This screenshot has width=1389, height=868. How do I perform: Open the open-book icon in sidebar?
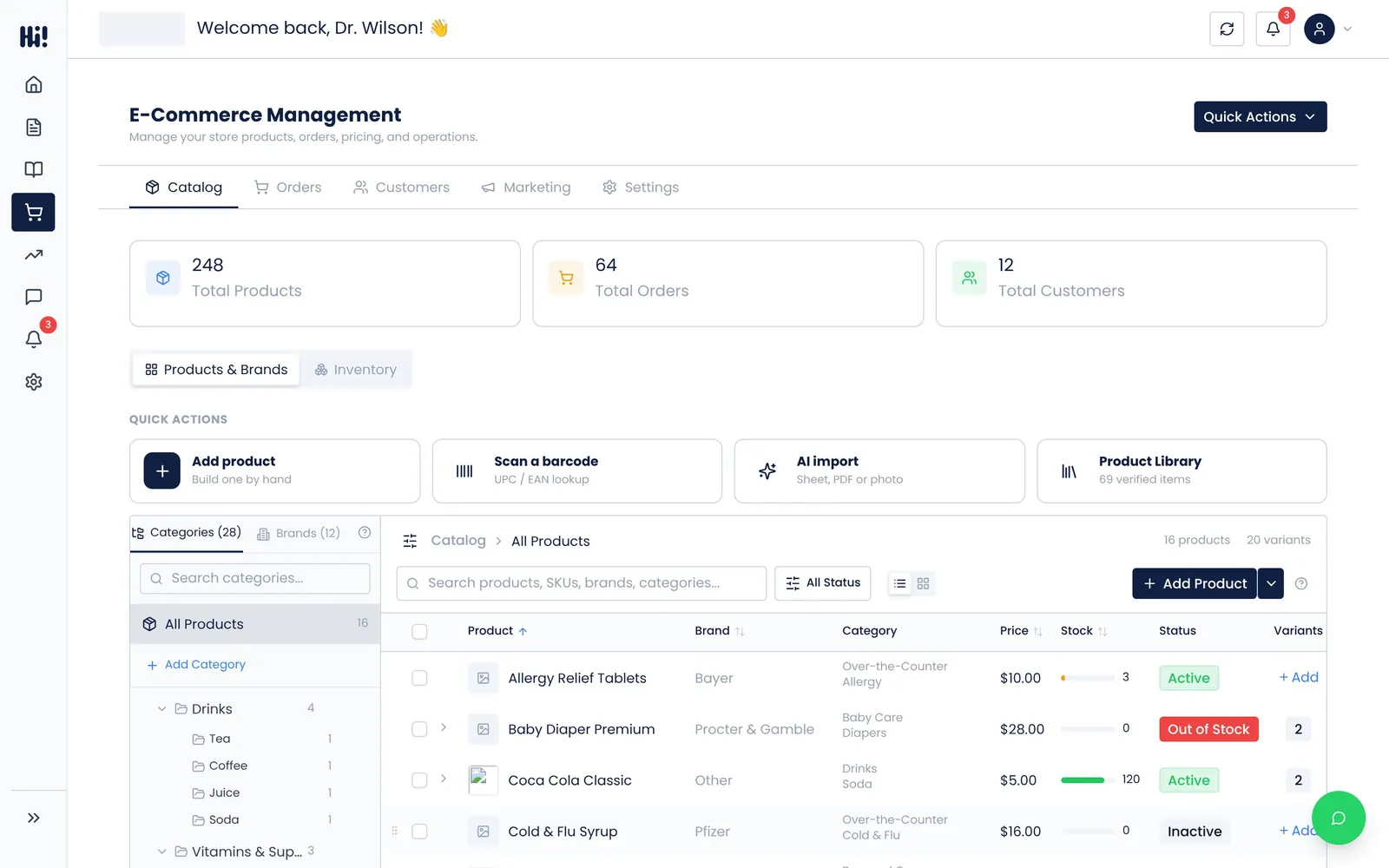click(33, 169)
